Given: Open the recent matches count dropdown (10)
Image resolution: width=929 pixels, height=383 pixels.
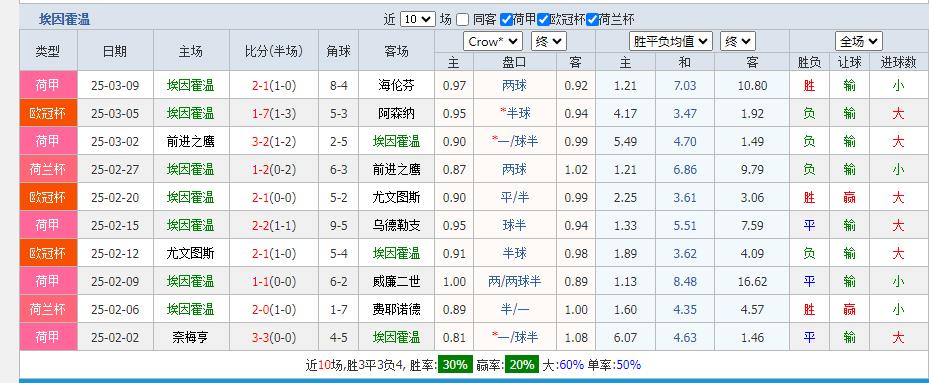Looking at the screenshot, I should (x=418, y=19).
